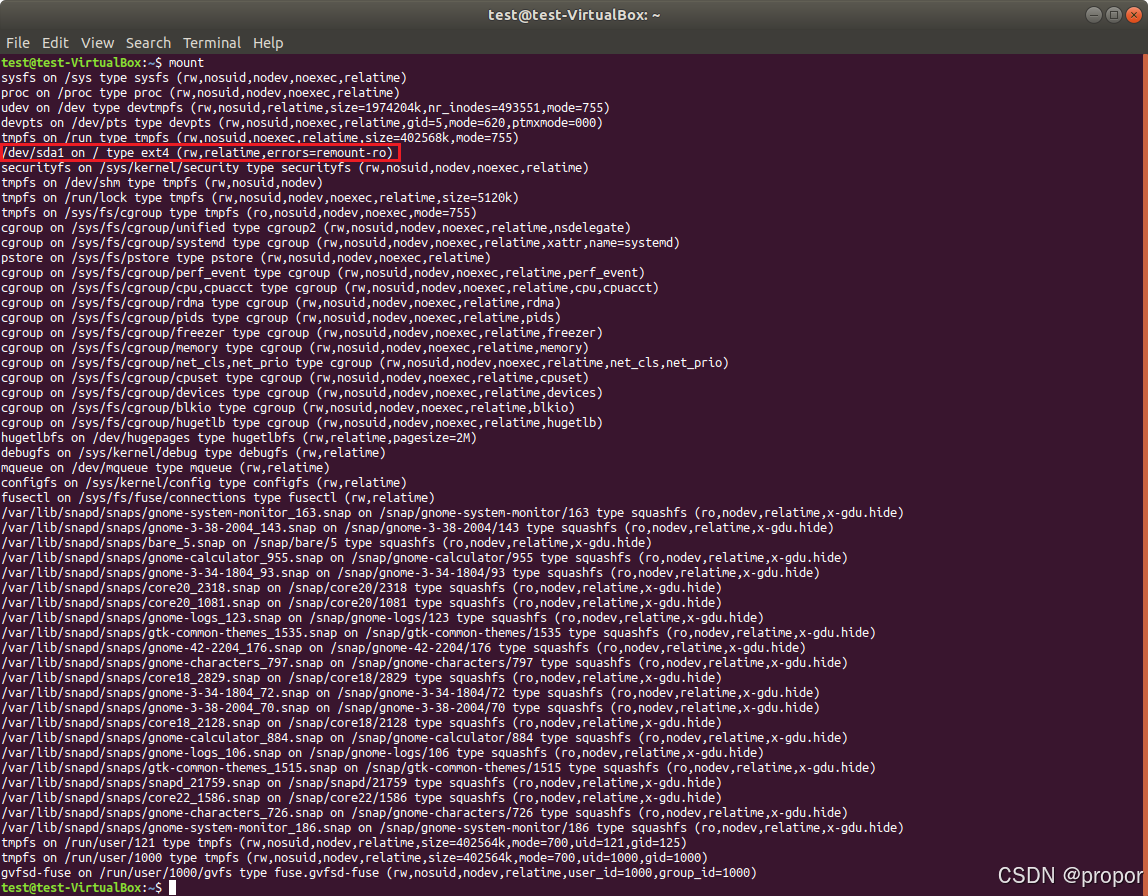Click the fusectl on /sys/fs/fuse/connections line
The height and width of the screenshot is (896, 1148).
pos(218,498)
